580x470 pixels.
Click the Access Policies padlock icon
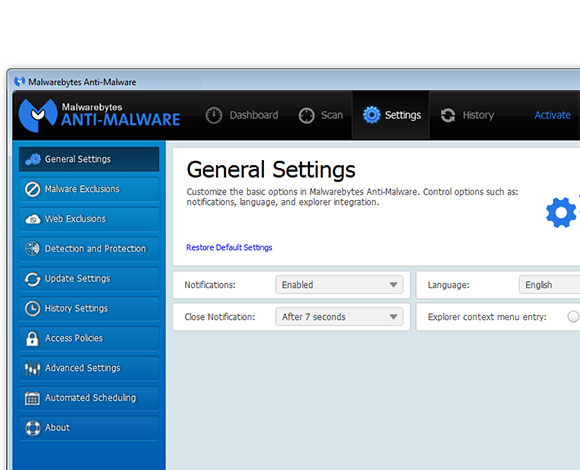[x=32, y=338]
